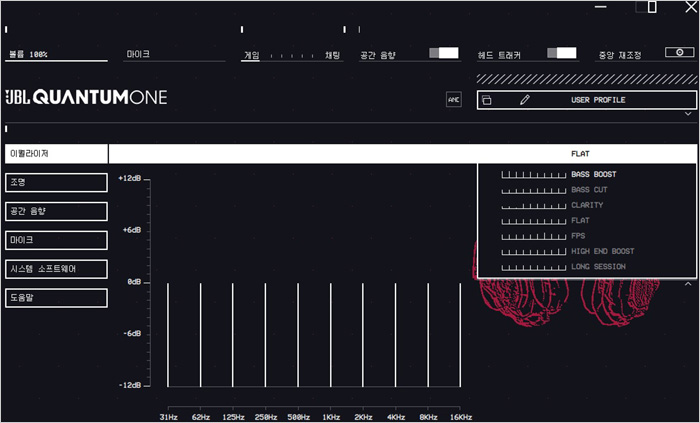Click the +12dB axis label
700x423 pixels.
click(x=129, y=178)
